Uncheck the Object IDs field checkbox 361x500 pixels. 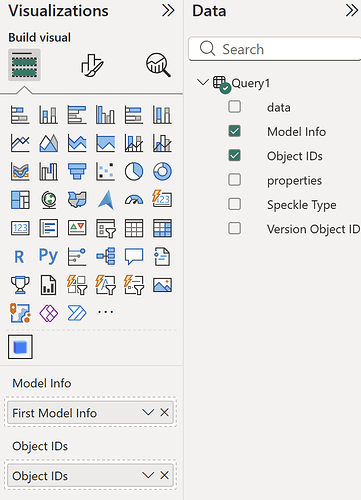tap(235, 155)
